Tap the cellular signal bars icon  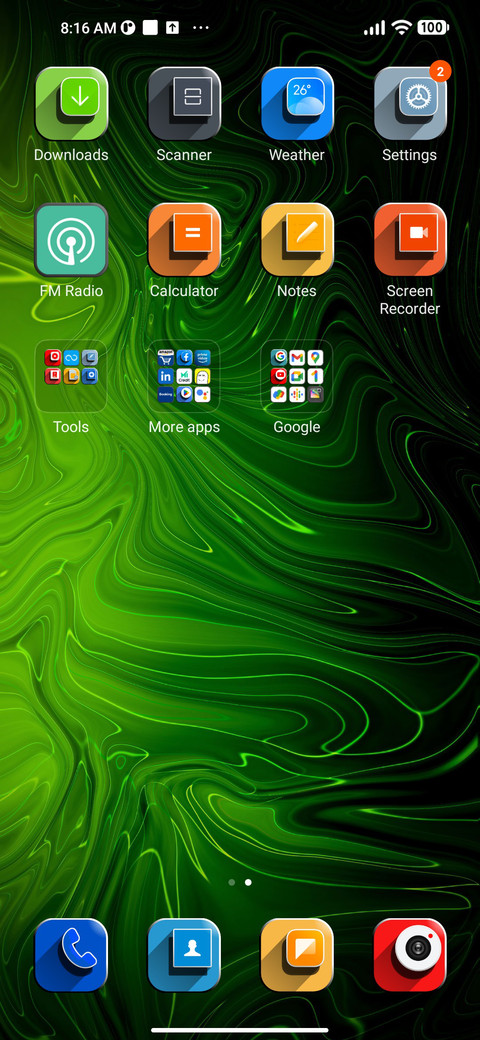click(375, 28)
